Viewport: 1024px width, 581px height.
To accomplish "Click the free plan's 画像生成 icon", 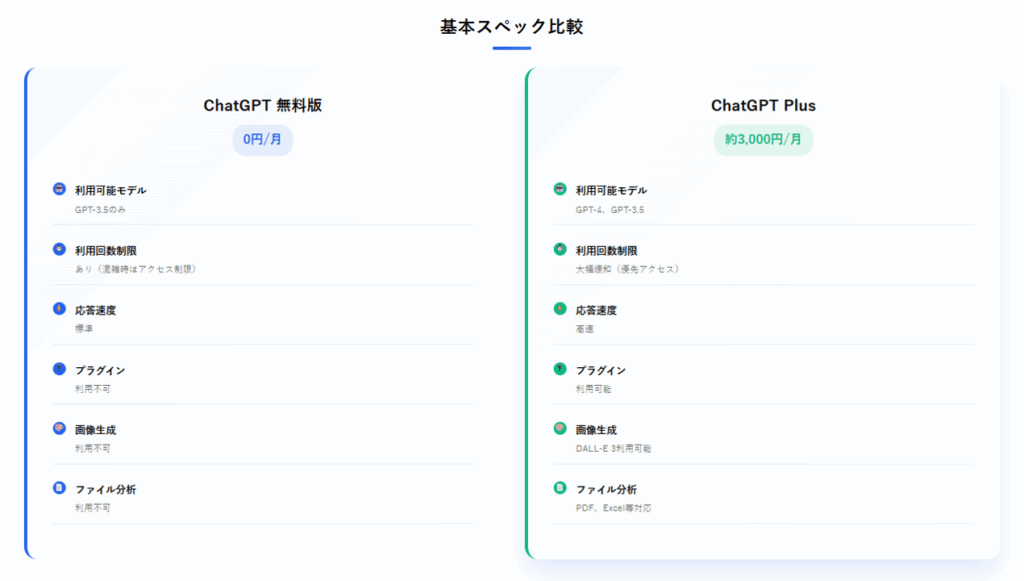I will click(59, 428).
